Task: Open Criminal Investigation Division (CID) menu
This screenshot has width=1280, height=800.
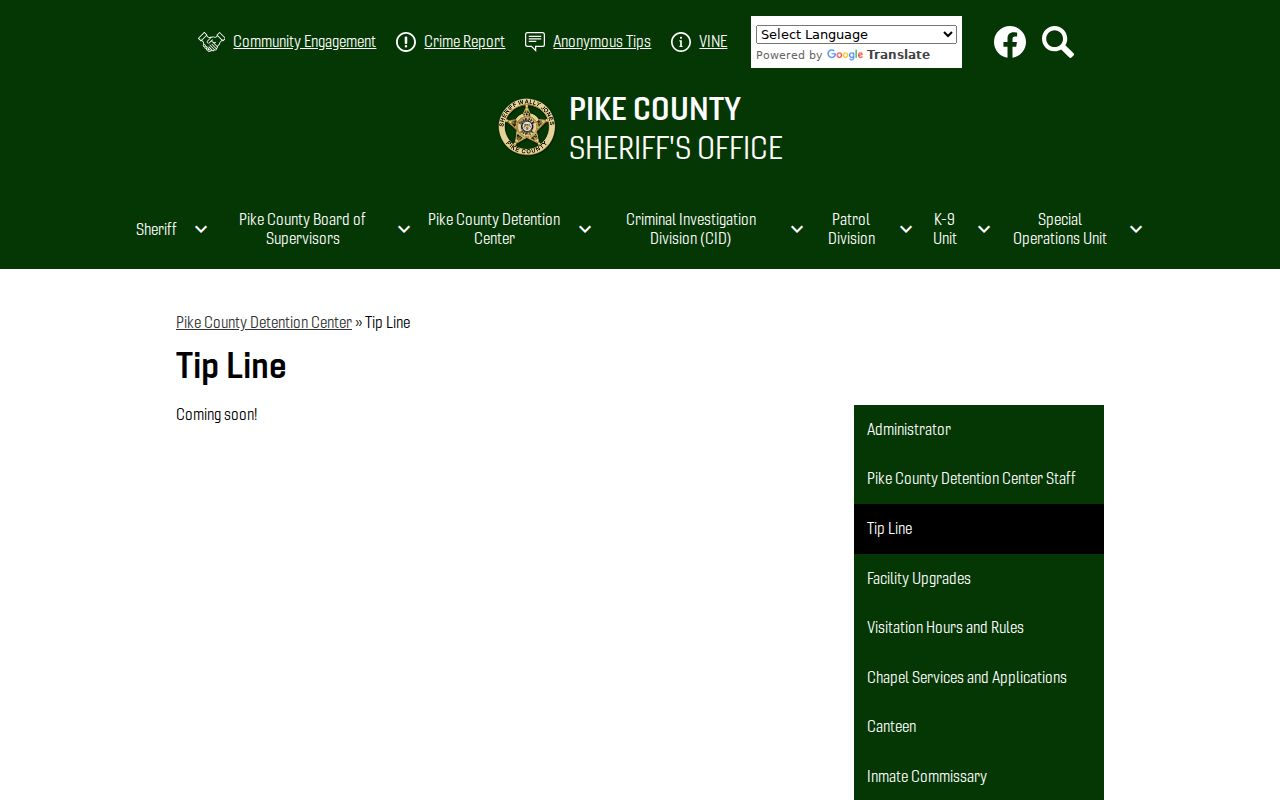Action: coord(691,229)
